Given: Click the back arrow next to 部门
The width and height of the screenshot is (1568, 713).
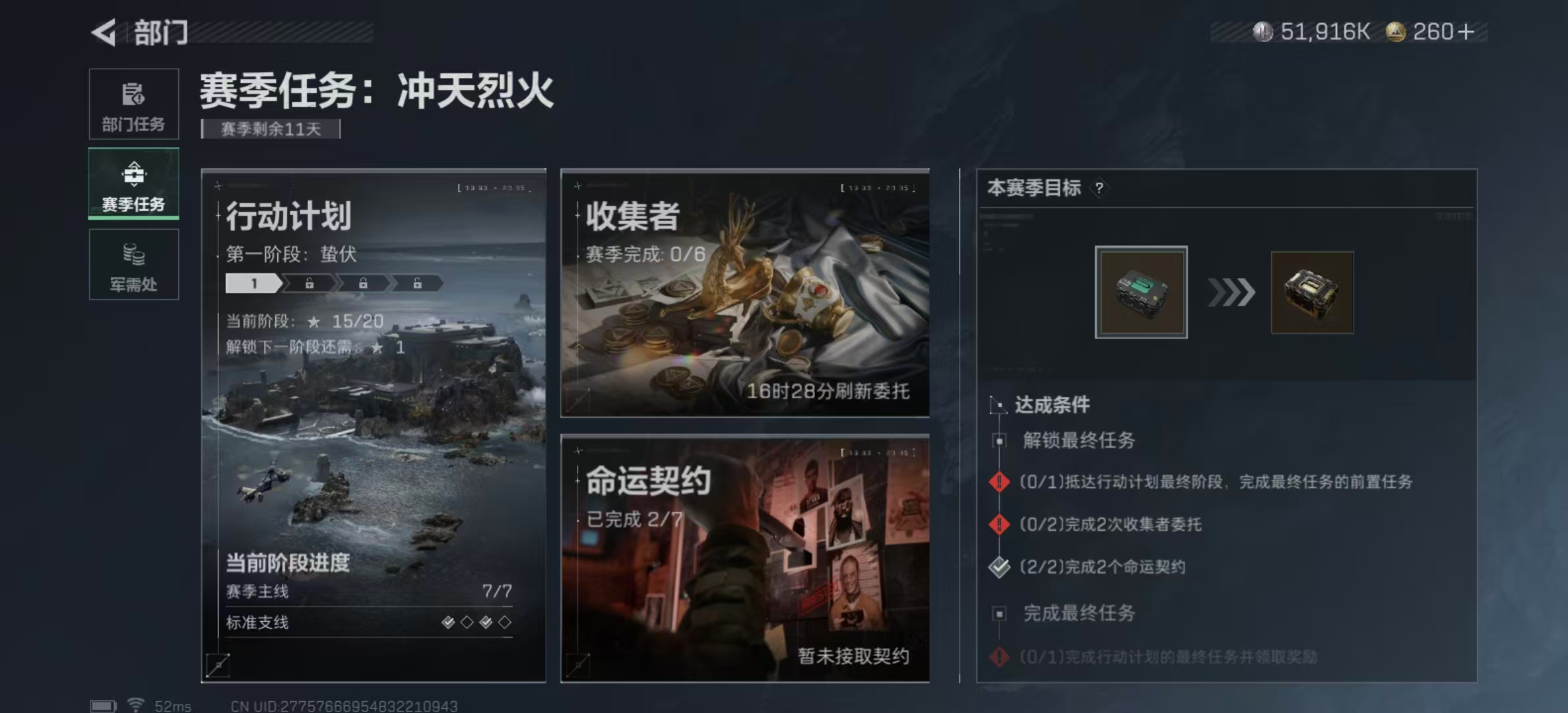Looking at the screenshot, I should click(104, 32).
